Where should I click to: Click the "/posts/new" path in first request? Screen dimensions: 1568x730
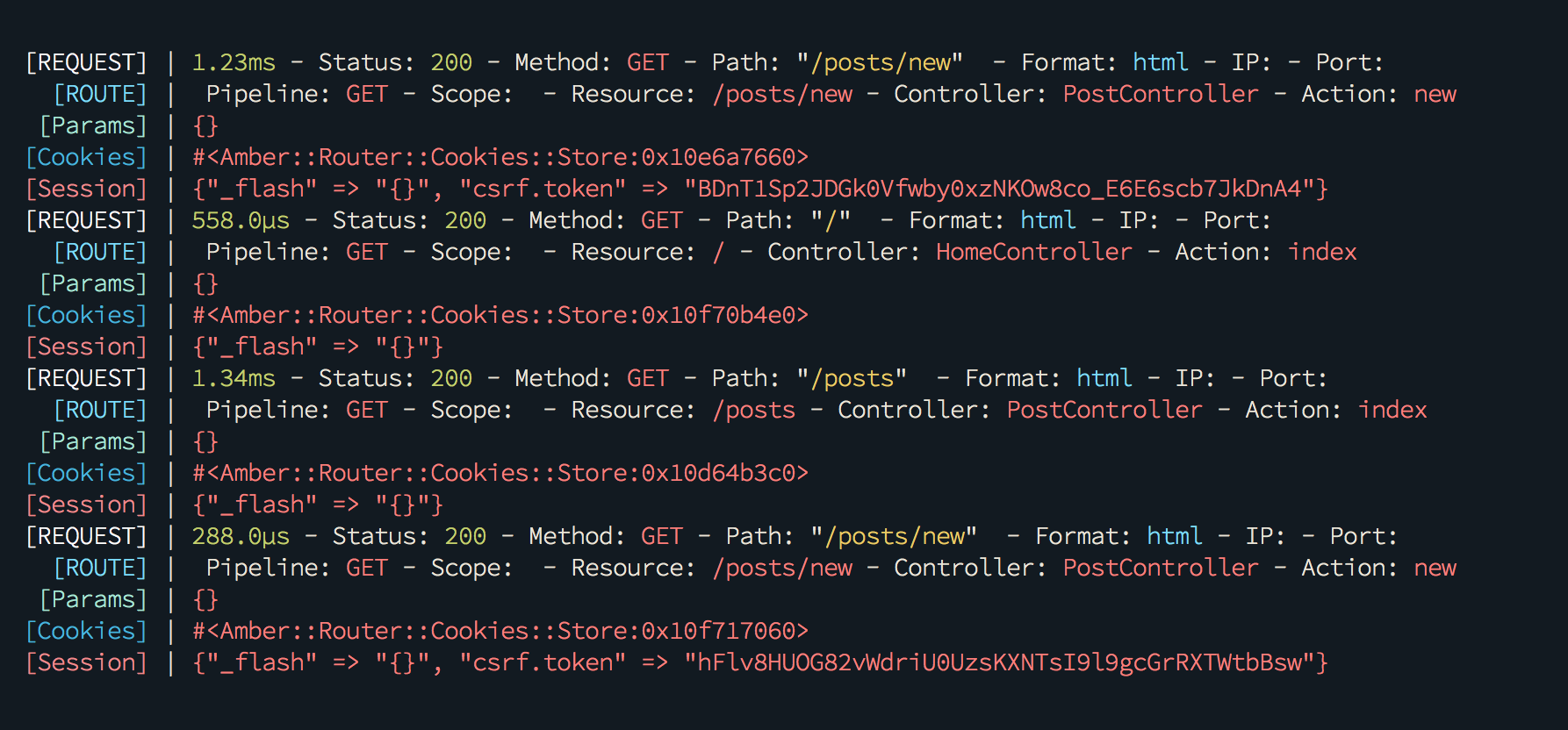[x=880, y=63]
